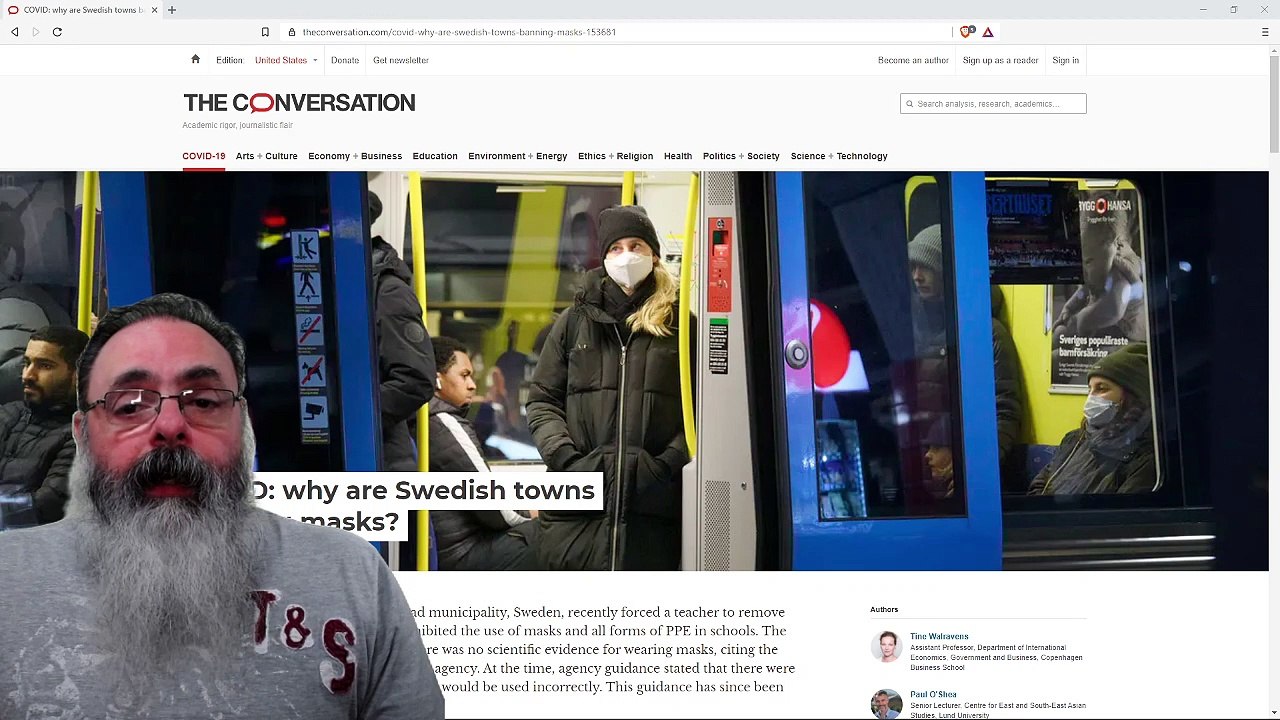
Task: Go to the Health section
Action: 678,156
